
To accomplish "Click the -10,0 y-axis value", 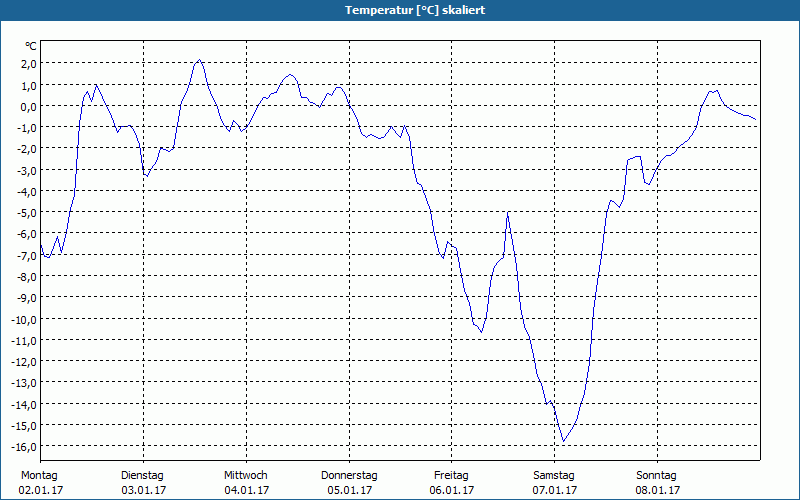I will point(24,319).
